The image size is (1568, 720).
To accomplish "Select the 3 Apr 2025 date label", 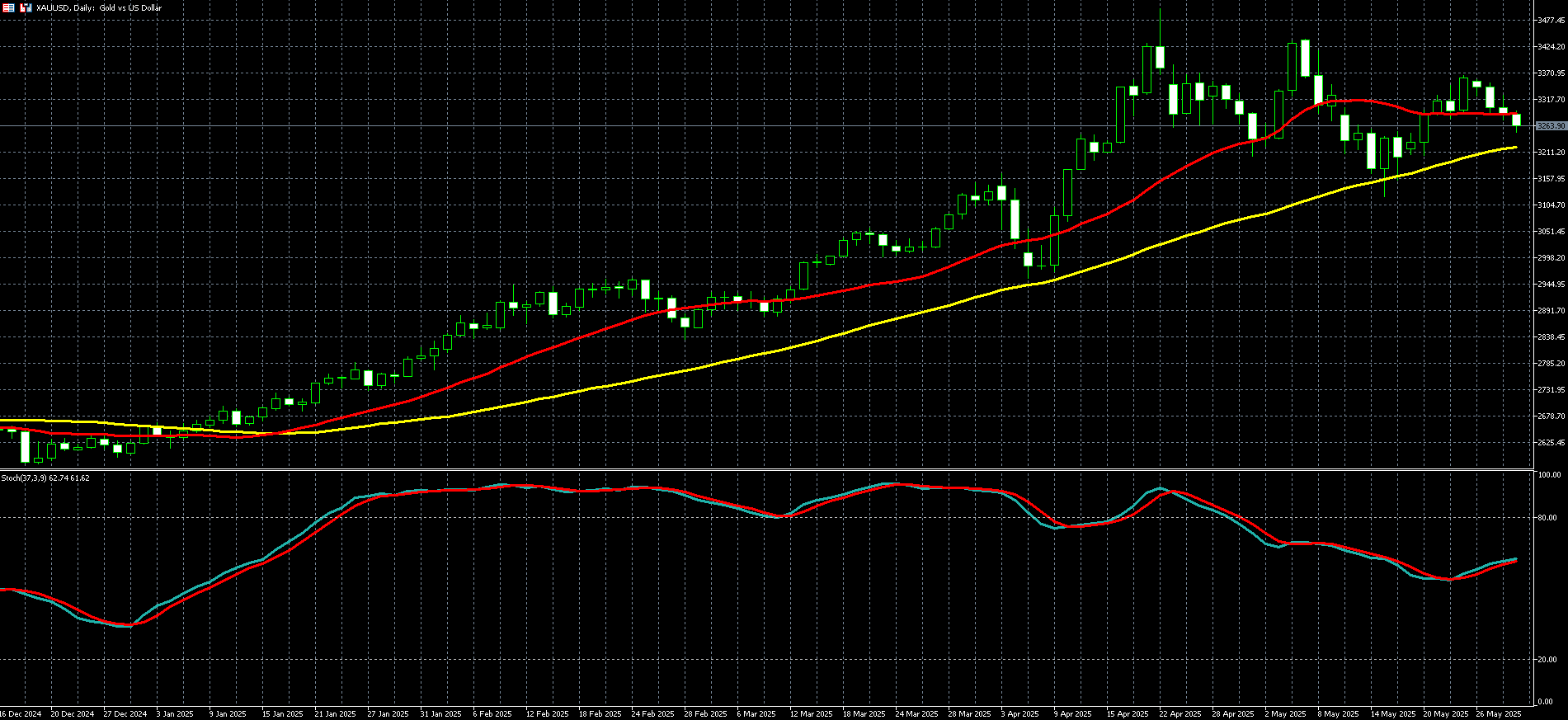I will click(1020, 714).
